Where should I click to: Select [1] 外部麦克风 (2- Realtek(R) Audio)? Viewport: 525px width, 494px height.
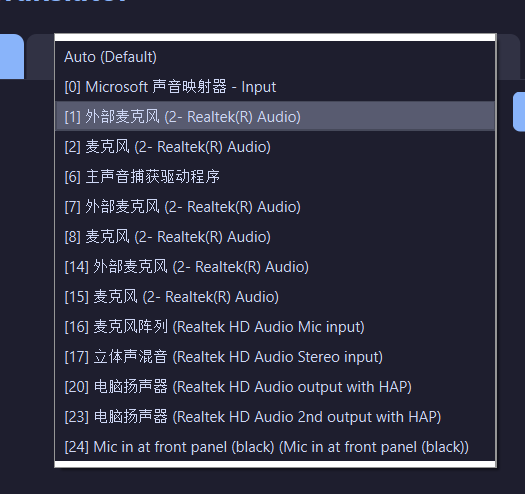tap(275, 117)
